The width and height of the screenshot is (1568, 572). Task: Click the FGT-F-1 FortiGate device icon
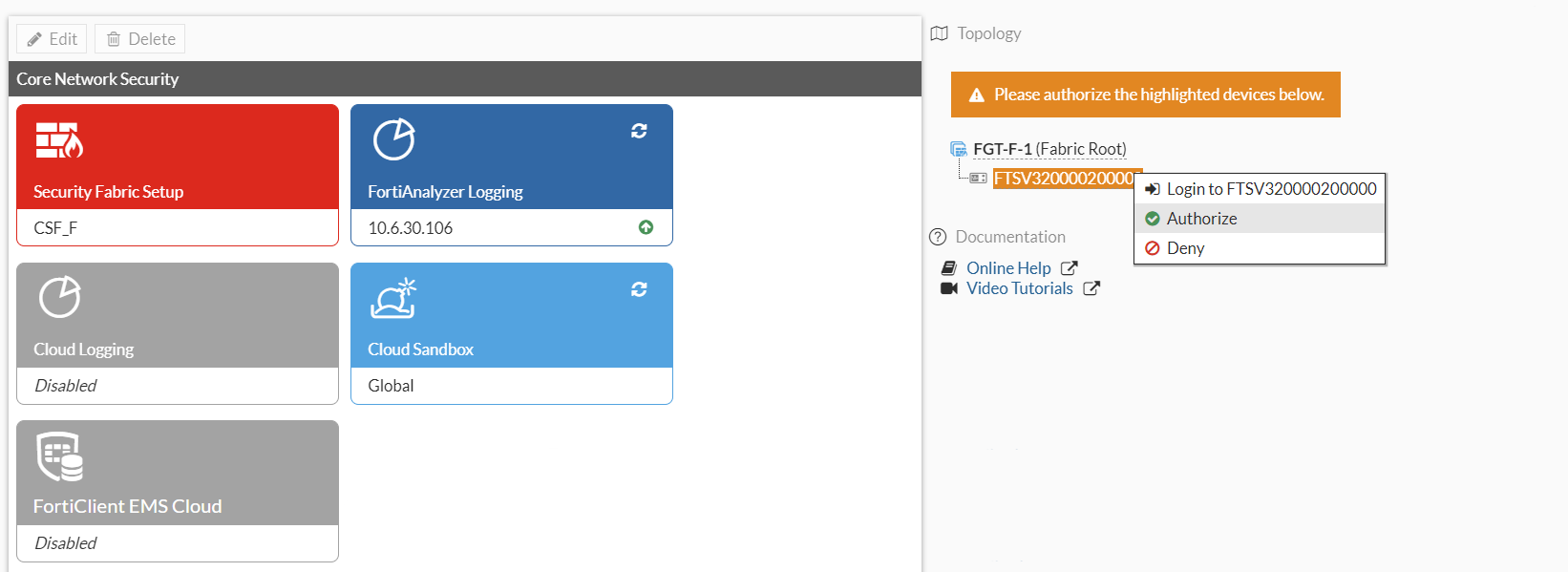[958, 148]
